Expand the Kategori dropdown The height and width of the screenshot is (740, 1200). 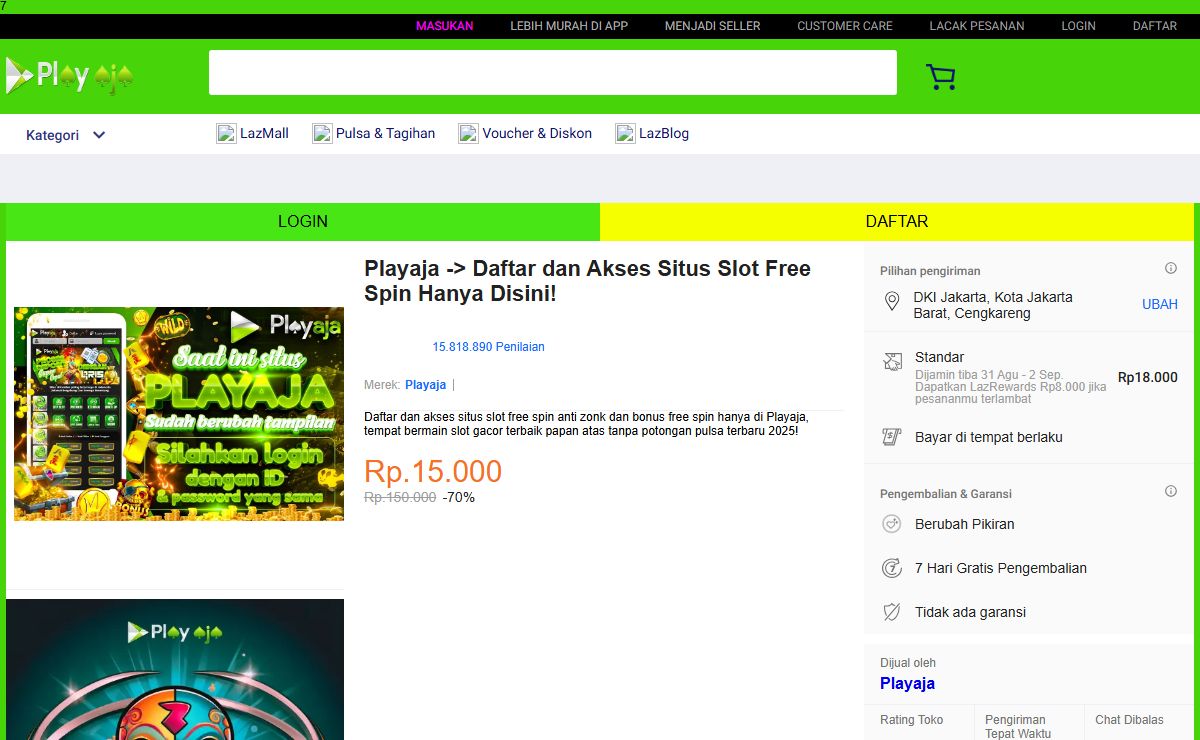coord(66,135)
